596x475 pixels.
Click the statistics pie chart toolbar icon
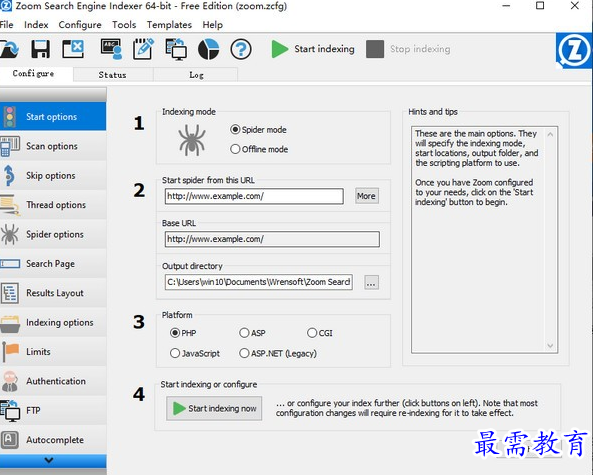[209, 49]
